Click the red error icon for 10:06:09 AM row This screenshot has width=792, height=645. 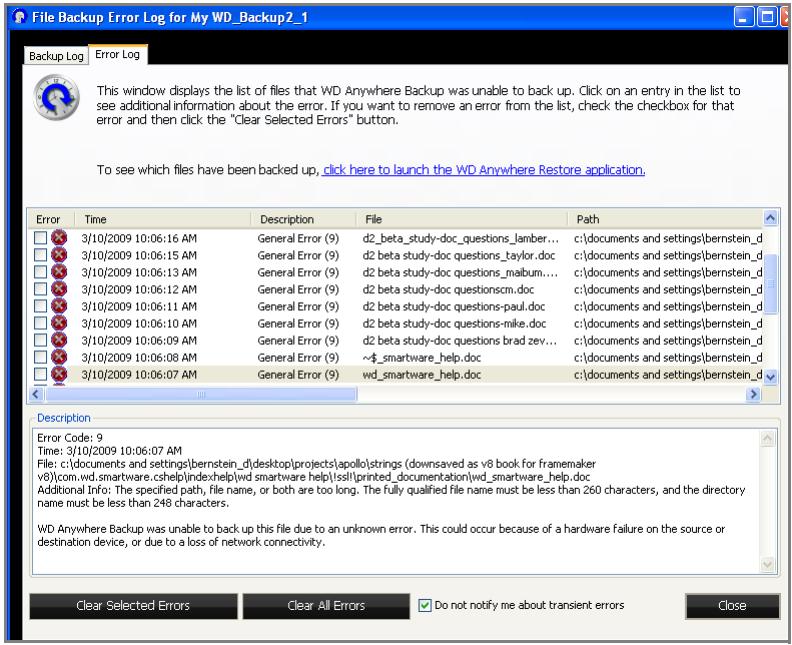(59, 340)
